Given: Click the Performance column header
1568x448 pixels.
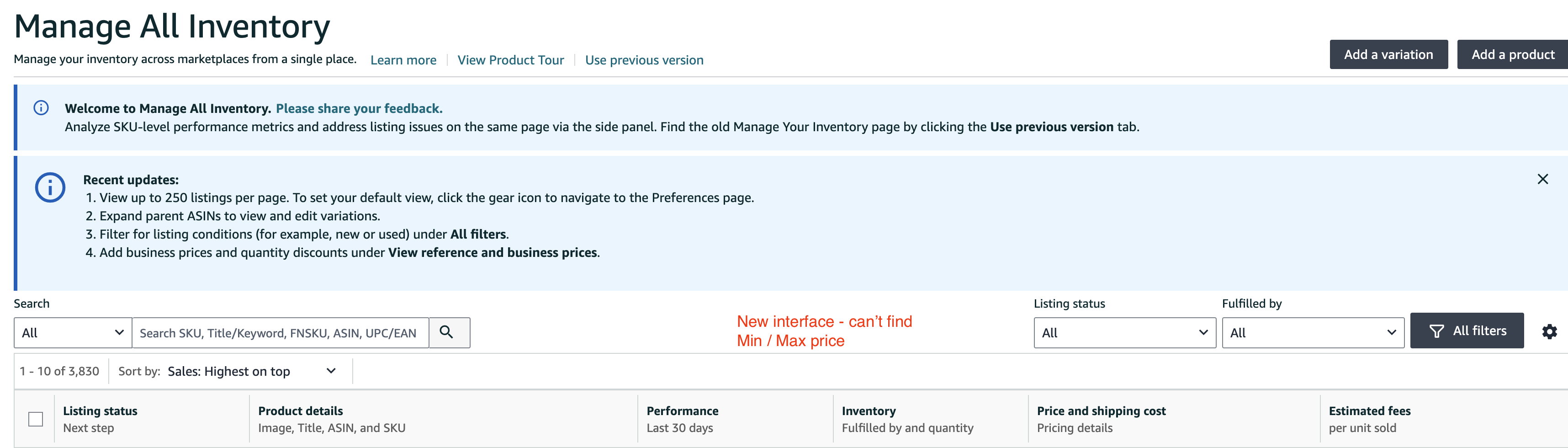Looking at the screenshot, I should 682,411.
